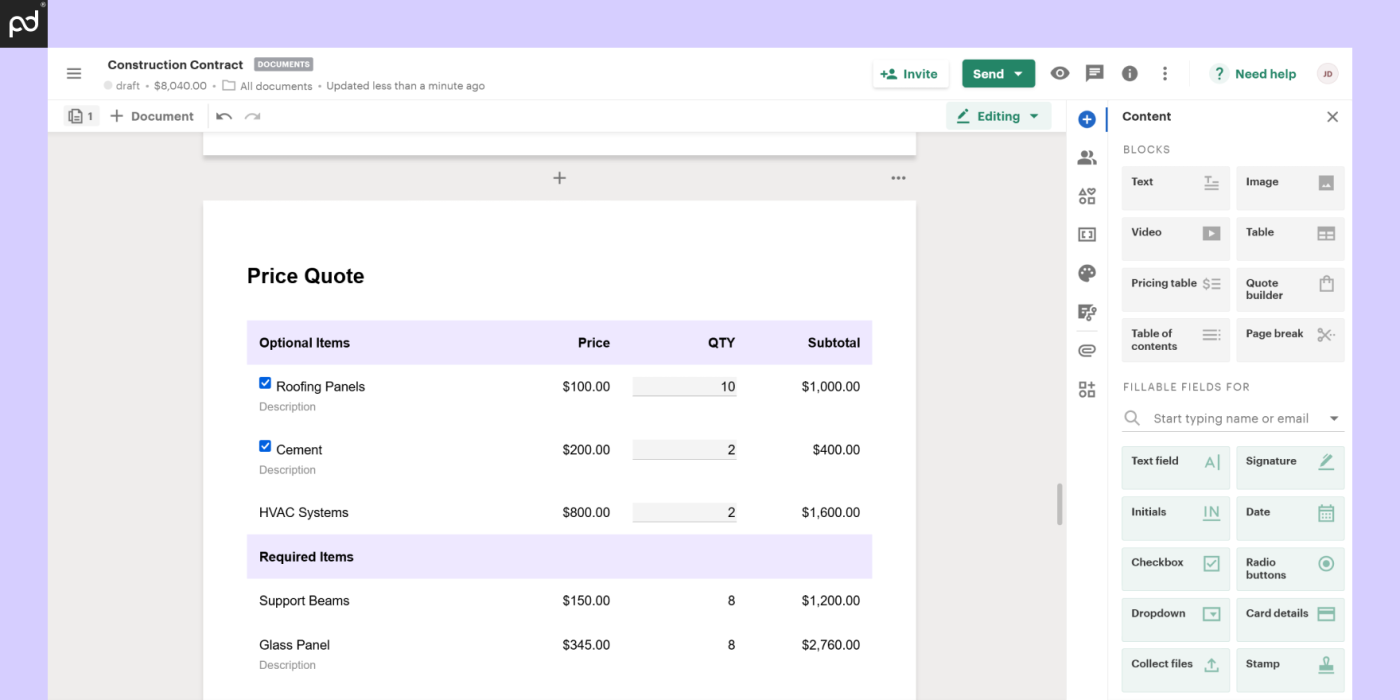Viewport: 1400px width, 700px height.
Task: Click the Document tab
Action: 152,116
